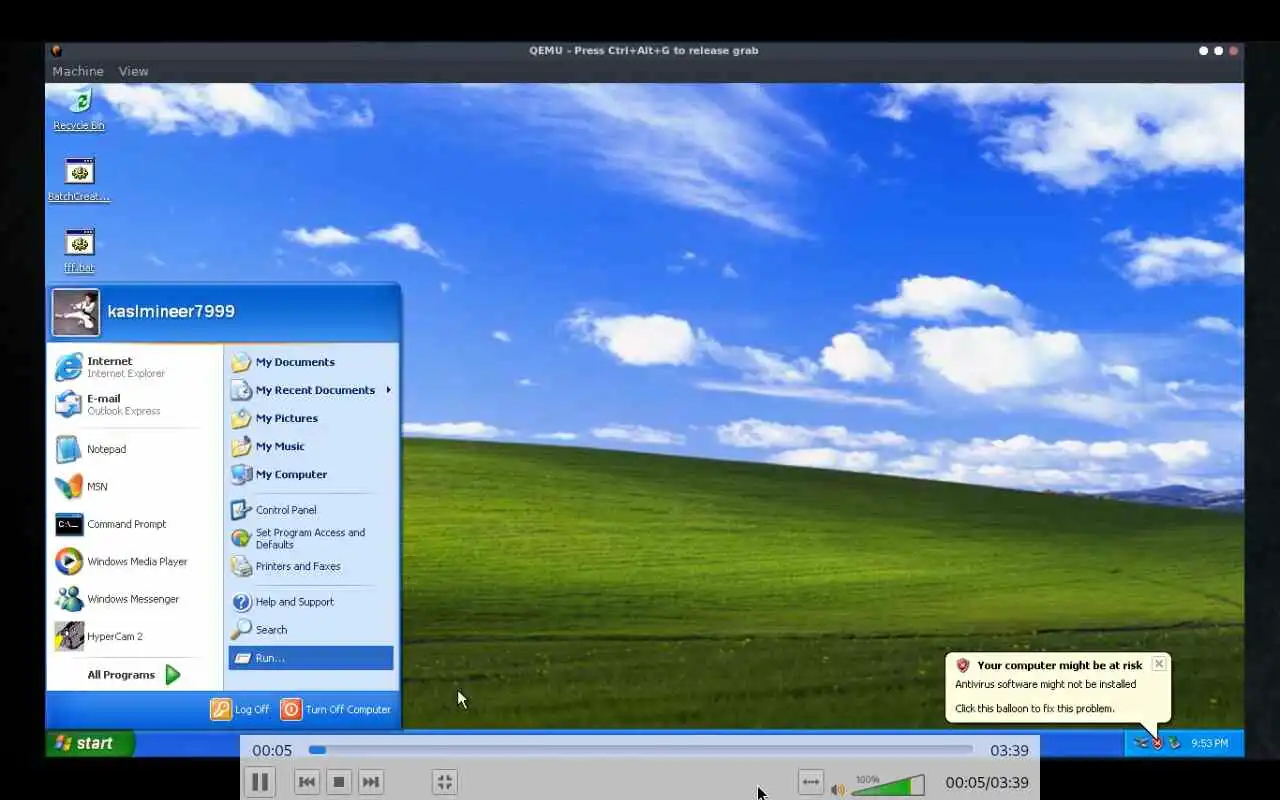Expand My Recent Documents submenu
Screen dimensions: 1280x800
[x=311, y=390]
